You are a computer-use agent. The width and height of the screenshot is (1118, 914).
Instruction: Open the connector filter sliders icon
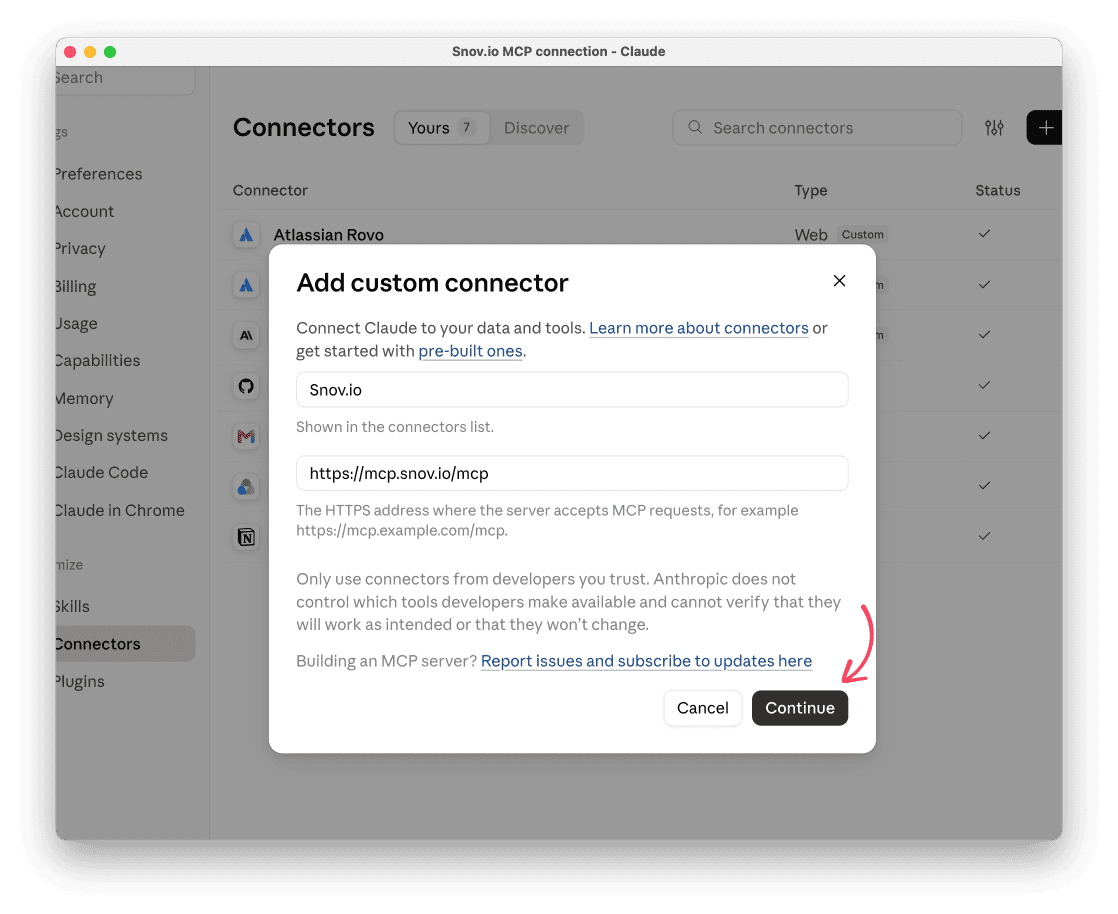click(x=994, y=128)
